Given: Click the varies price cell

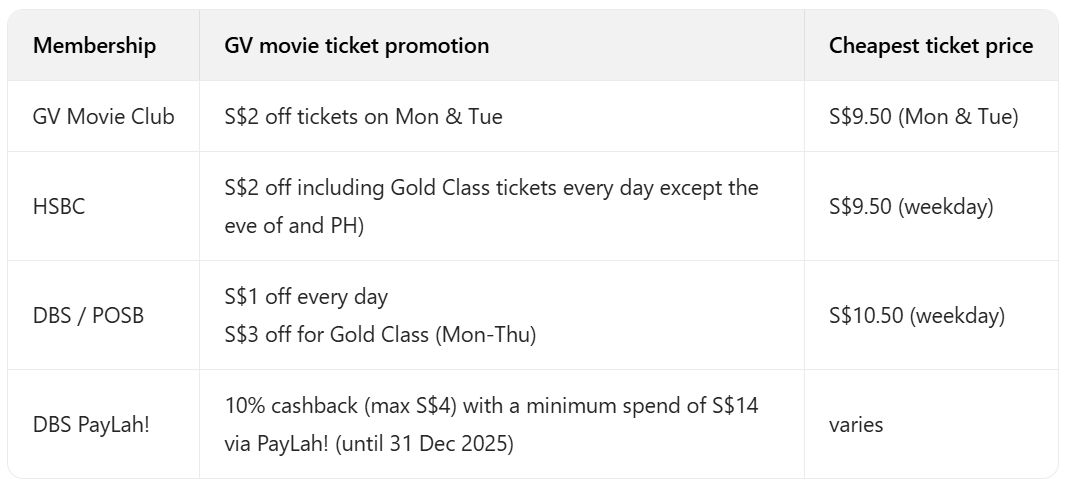Looking at the screenshot, I should [x=856, y=424].
